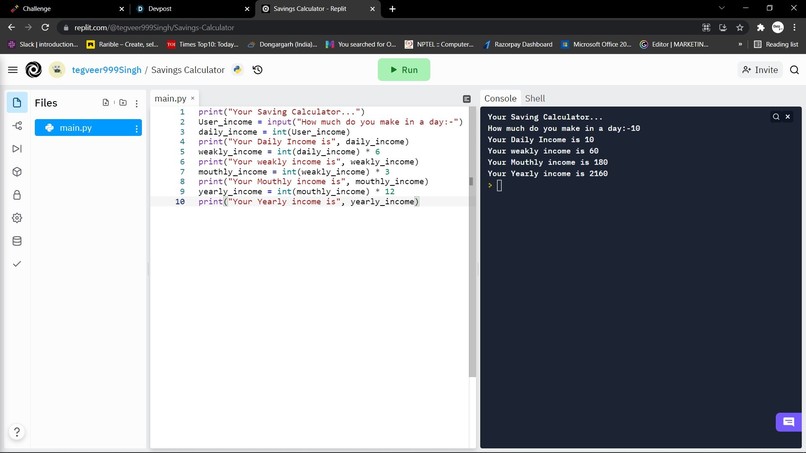
Task: Open the Debugger sidebar icon
Action: point(17,149)
